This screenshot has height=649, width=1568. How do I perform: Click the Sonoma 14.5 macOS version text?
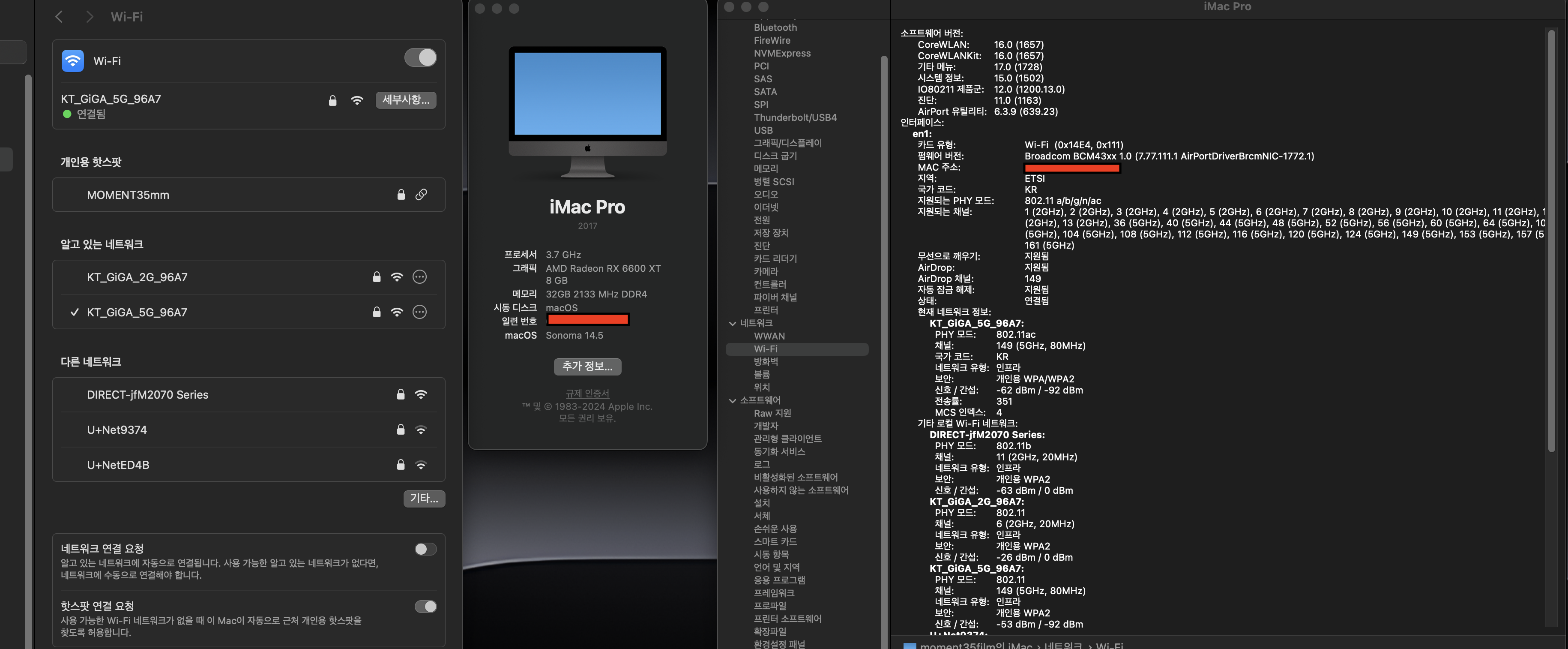574,336
